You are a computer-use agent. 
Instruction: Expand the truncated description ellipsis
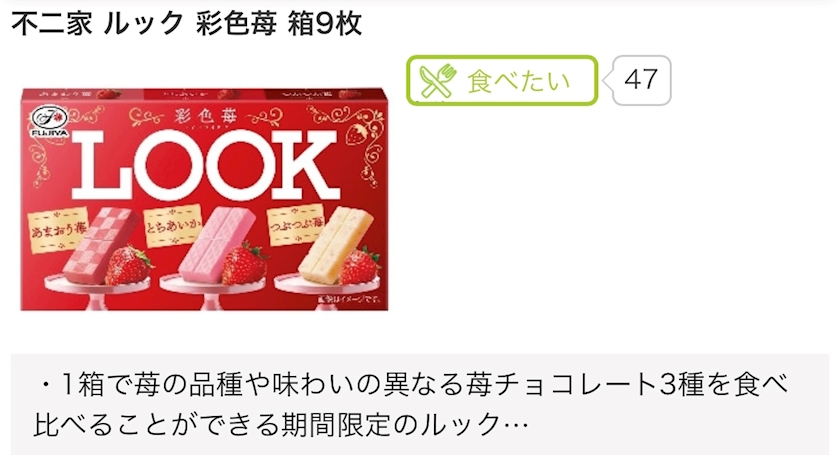tap(515, 426)
